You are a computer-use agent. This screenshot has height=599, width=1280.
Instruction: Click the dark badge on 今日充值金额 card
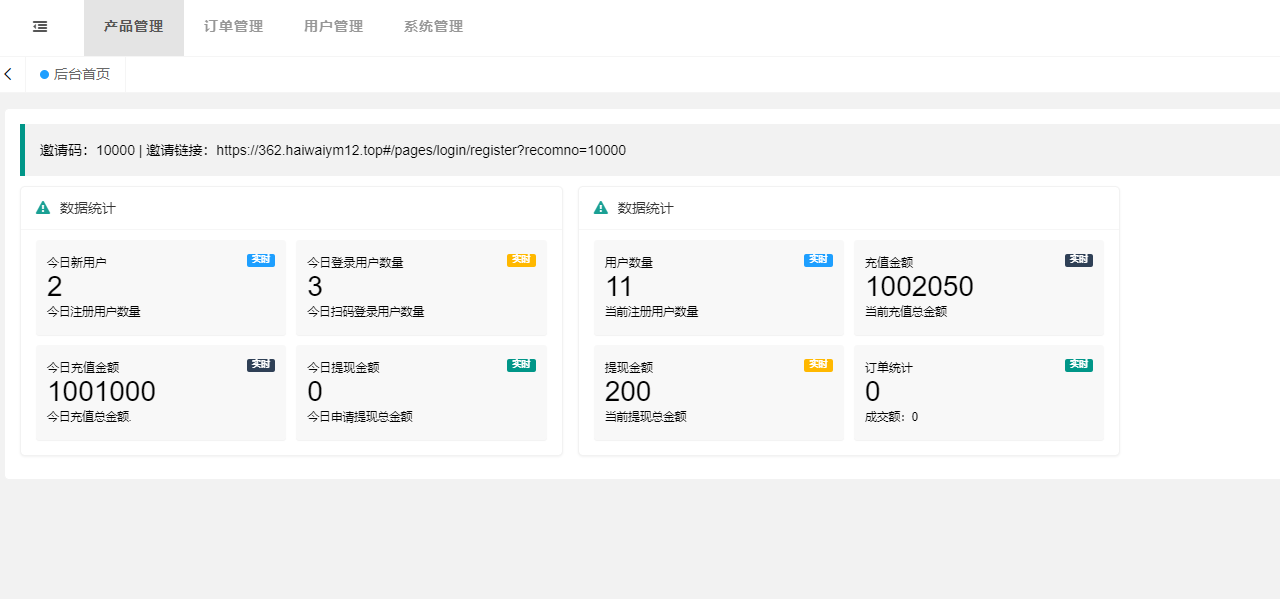coord(261,365)
